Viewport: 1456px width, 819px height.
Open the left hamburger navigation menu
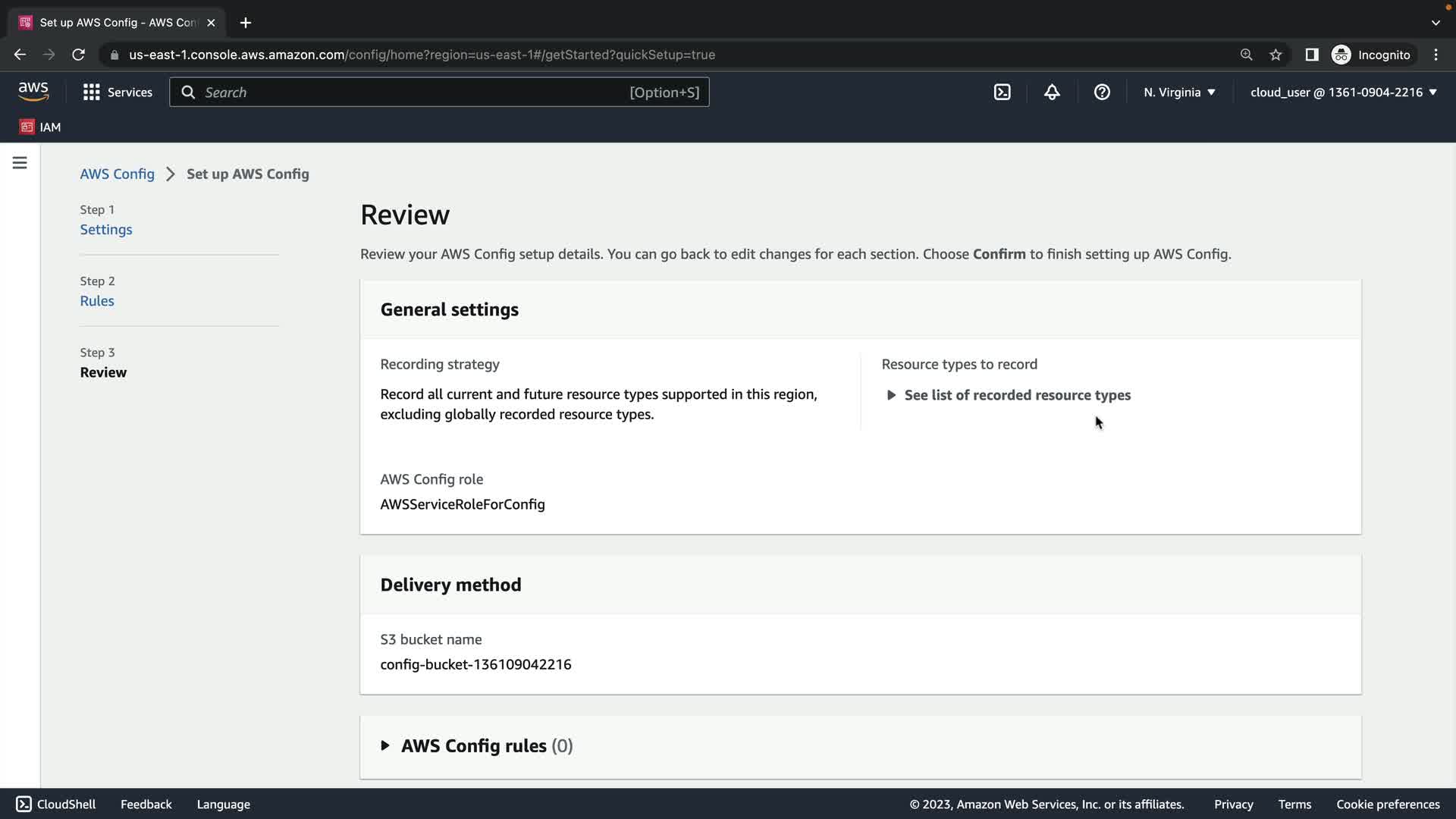pos(20,163)
